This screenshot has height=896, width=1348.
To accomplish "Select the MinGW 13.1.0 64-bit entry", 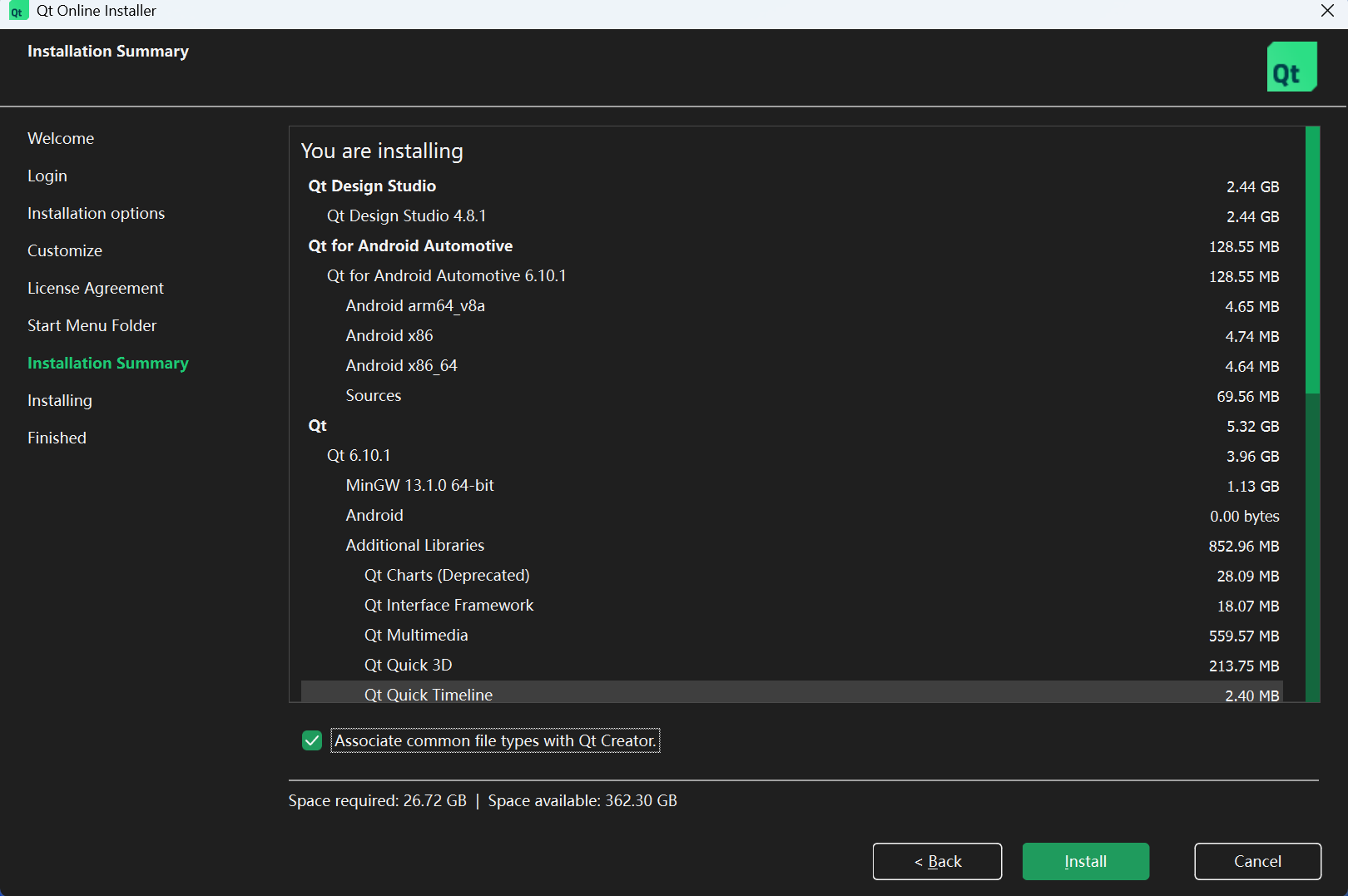I will click(x=792, y=486).
